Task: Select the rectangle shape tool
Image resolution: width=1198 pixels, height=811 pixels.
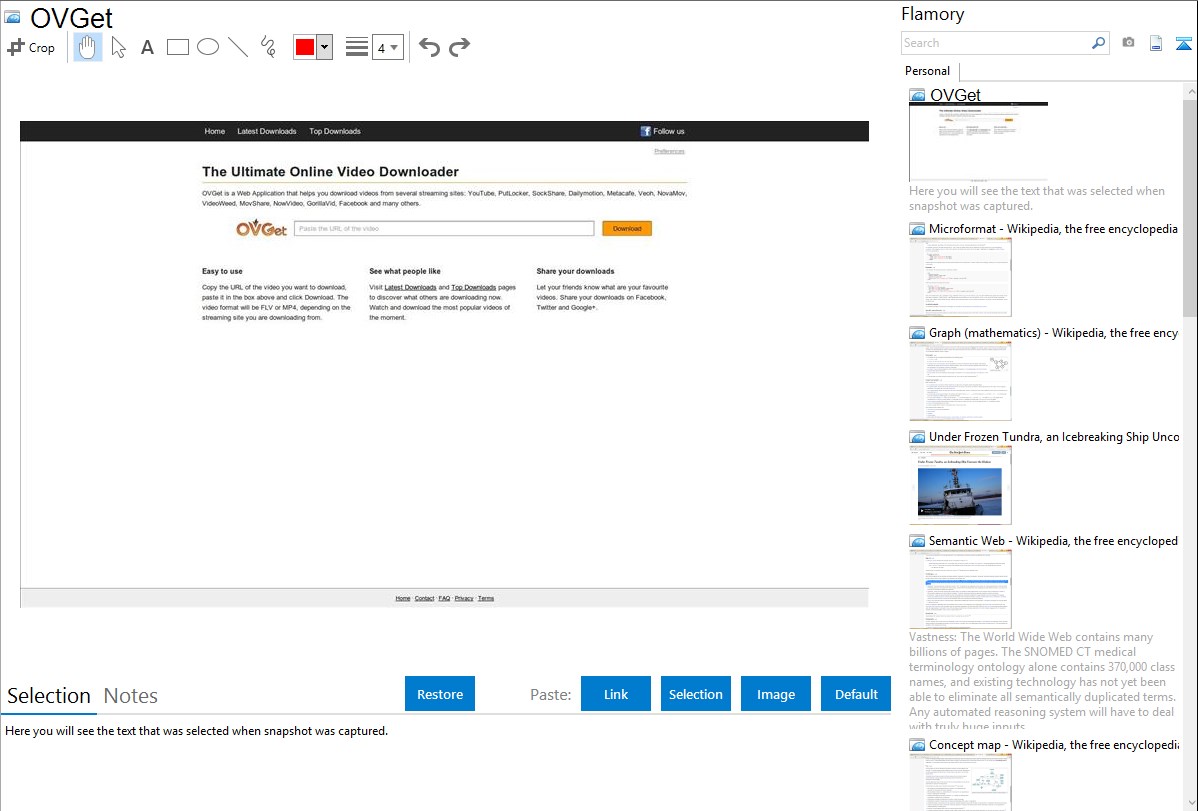Action: (x=177, y=47)
